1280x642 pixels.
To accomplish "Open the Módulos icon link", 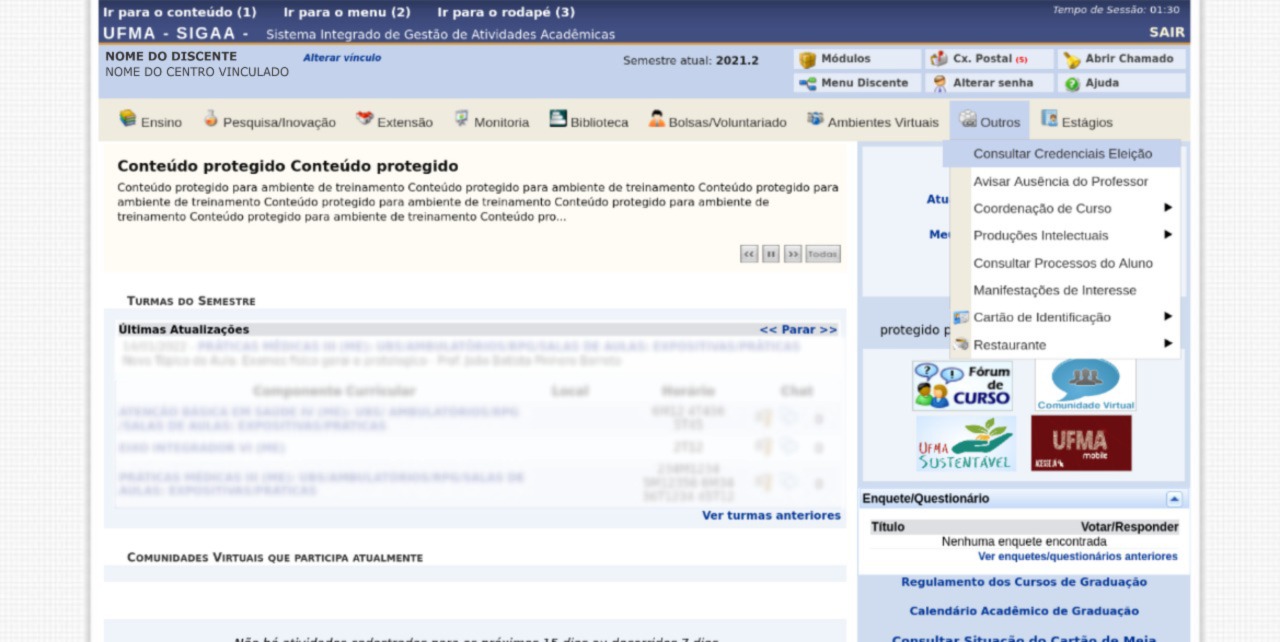I will click(x=808, y=60).
